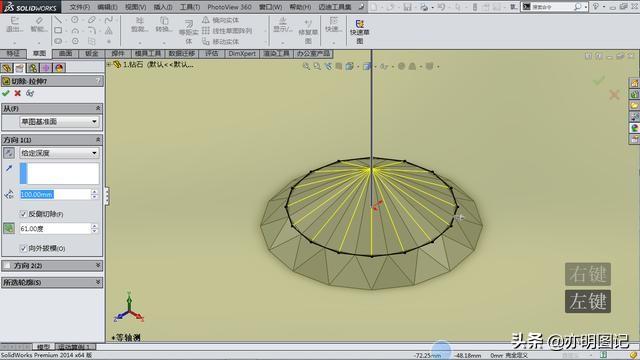Viewport: 640px width, 360px height.
Task: Expand the 所选轮廓 selected contours section
Action: 52,282
